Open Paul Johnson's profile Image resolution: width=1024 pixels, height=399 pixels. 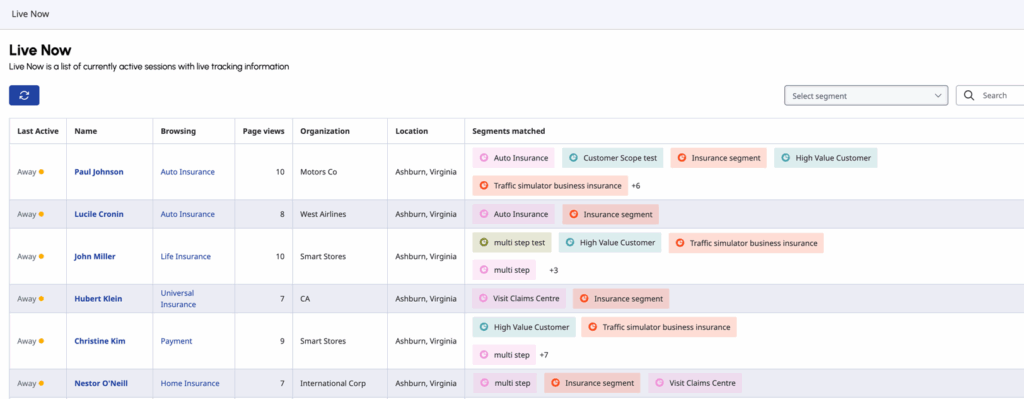pyautogui.click(x=99, y=172)
